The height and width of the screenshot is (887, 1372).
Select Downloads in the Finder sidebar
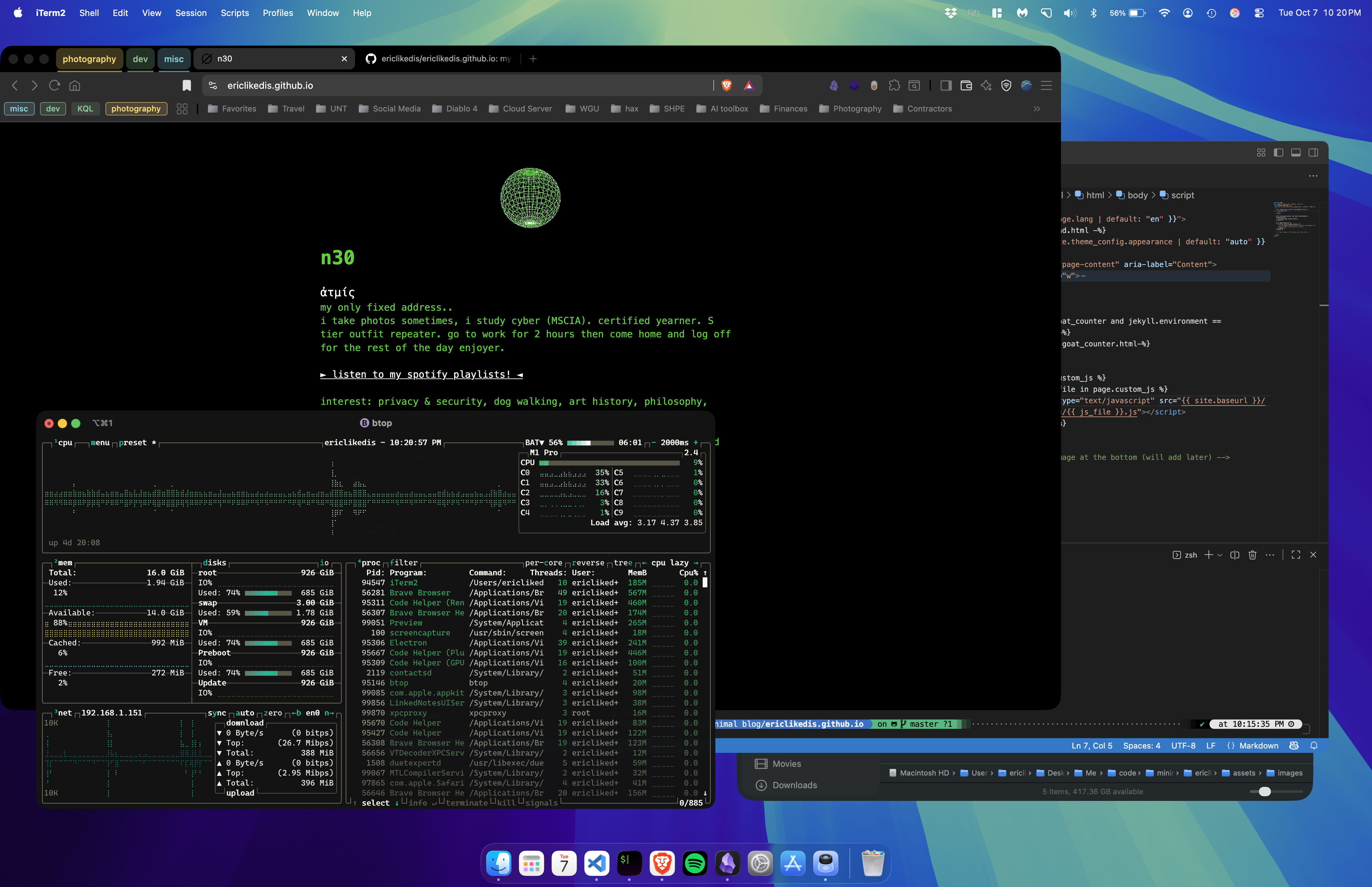794,785
